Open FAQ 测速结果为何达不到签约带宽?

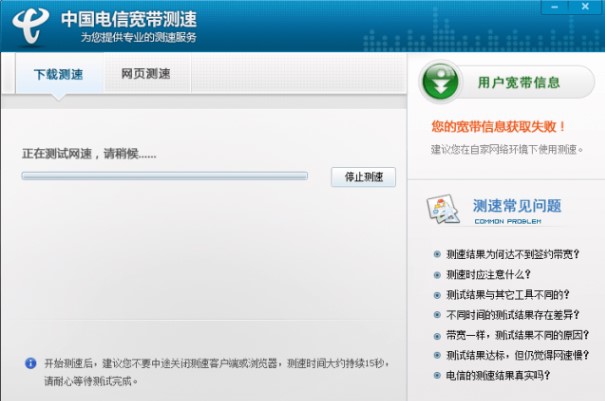click(513, 254)
